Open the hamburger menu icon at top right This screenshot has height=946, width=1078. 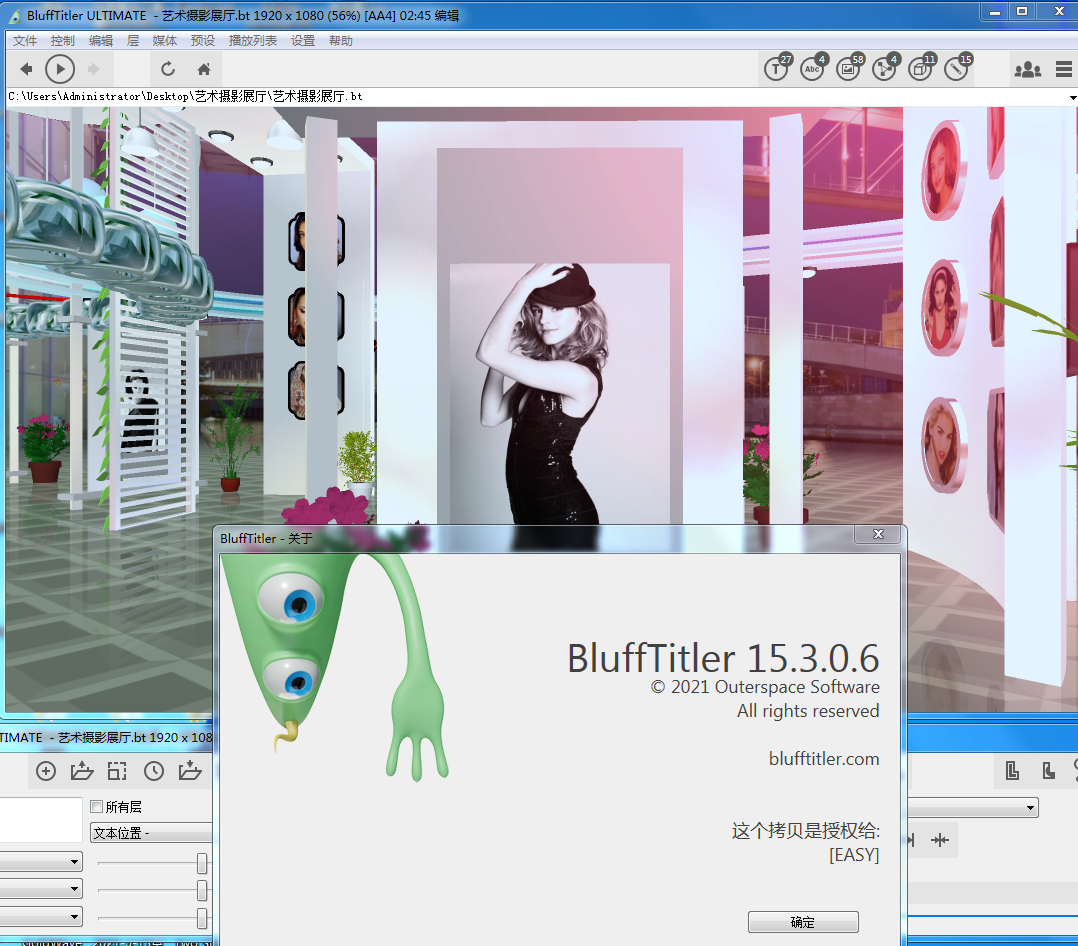click(x=1064, y=69)
